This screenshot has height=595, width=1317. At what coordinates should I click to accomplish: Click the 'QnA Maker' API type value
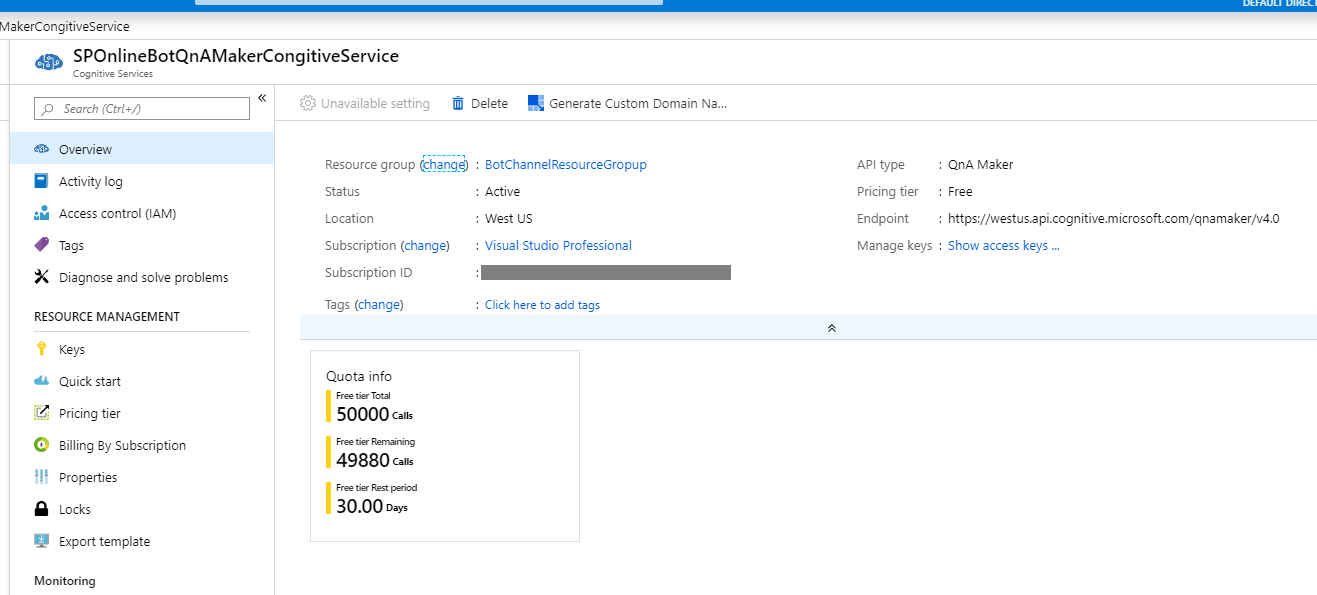[981, 164]
